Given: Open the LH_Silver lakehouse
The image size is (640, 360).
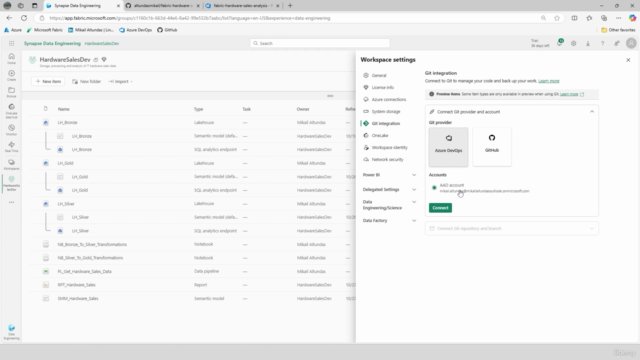Looking at the screenshot, I should 66,204.
